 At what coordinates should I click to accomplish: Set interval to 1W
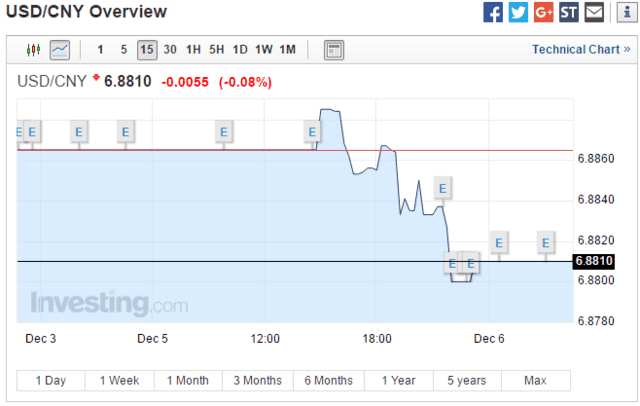coord(264,50)
